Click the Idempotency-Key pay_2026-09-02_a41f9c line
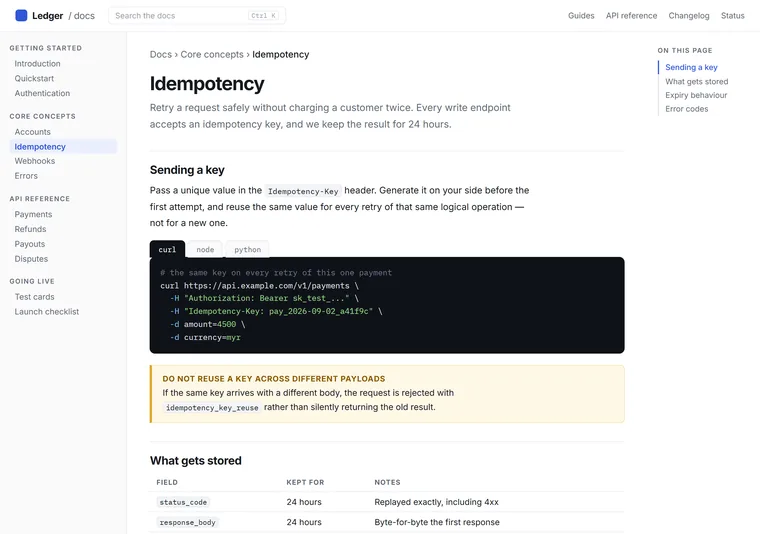Screen dimensions: 760x534 [276, 311]
